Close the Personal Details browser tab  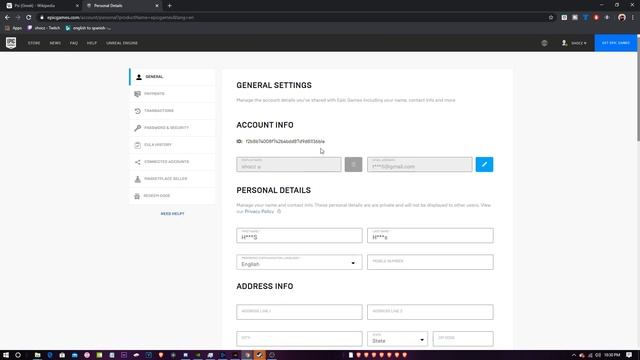point(157,6)
